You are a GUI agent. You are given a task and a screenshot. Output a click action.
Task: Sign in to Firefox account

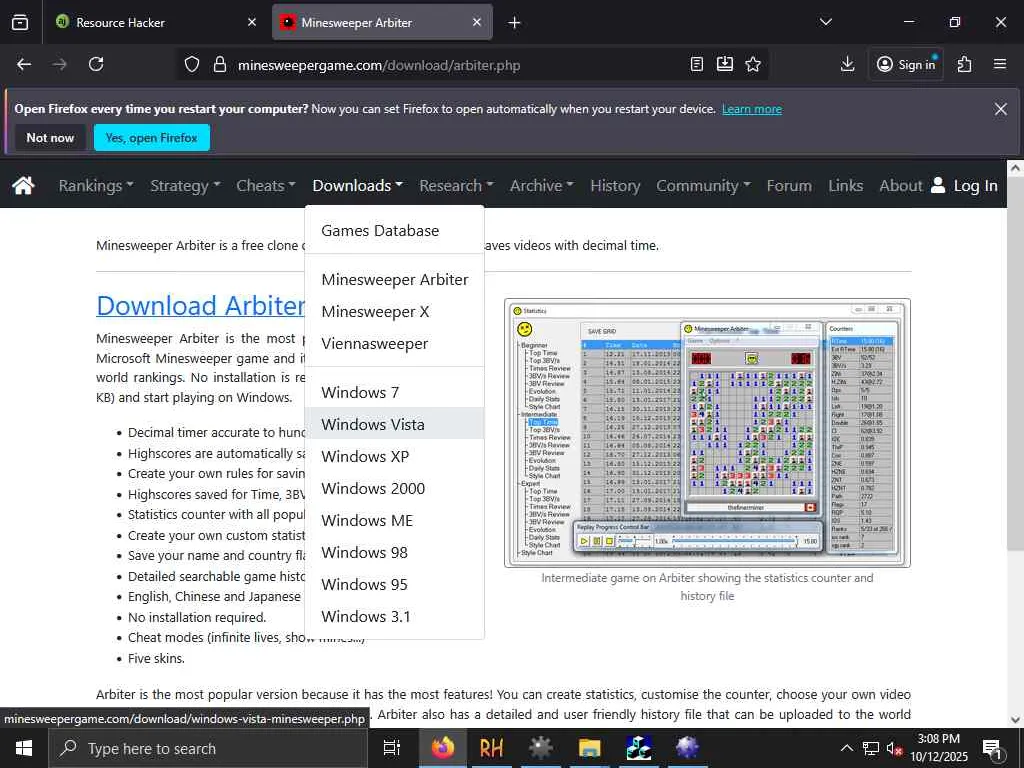[x=906, y=64]
